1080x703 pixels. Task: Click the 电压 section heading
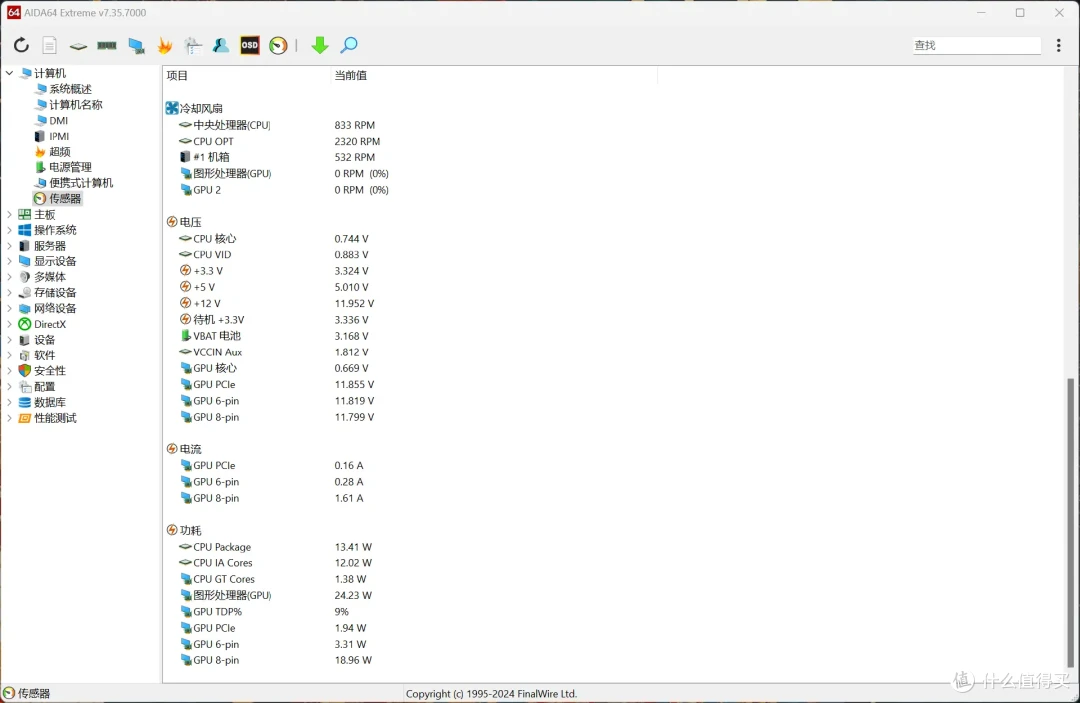[190, 222]
